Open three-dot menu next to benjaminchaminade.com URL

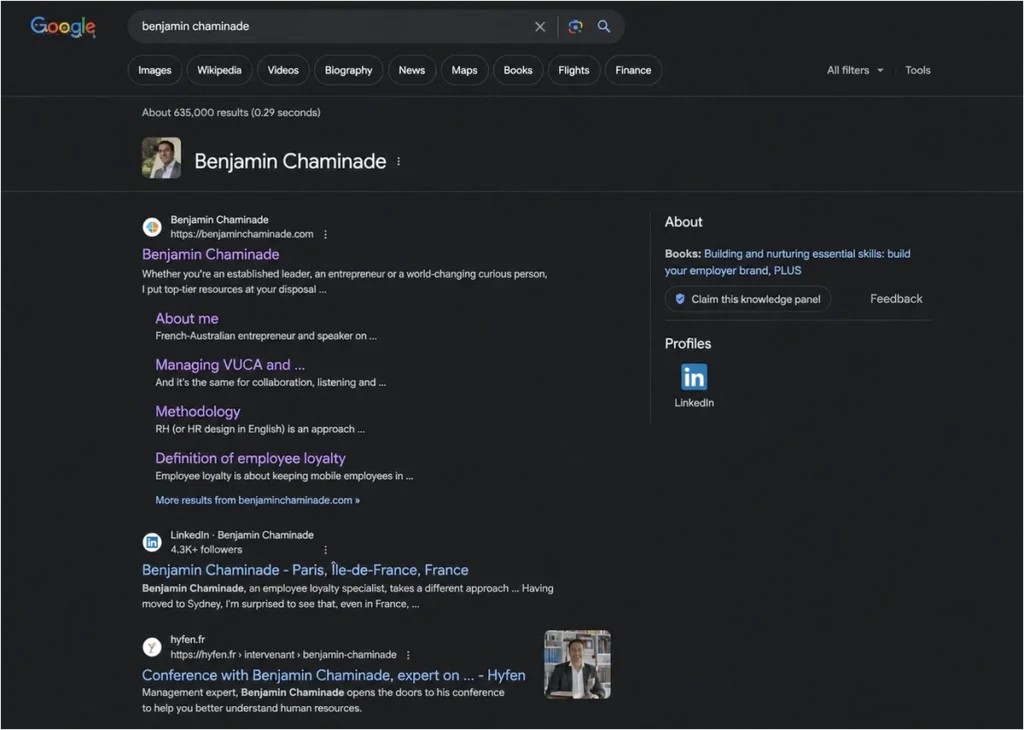point(325,234)
